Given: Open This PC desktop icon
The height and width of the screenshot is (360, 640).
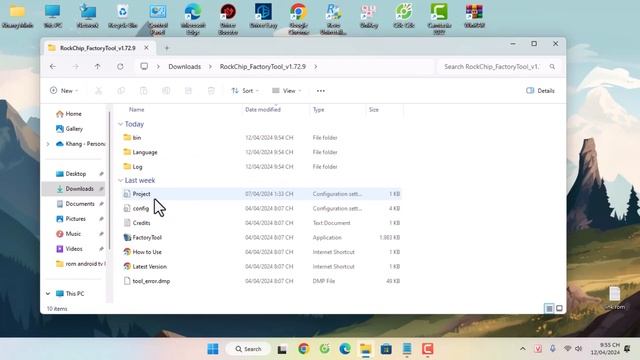Looking at the screenshot, I should click(x=53, y=16).
